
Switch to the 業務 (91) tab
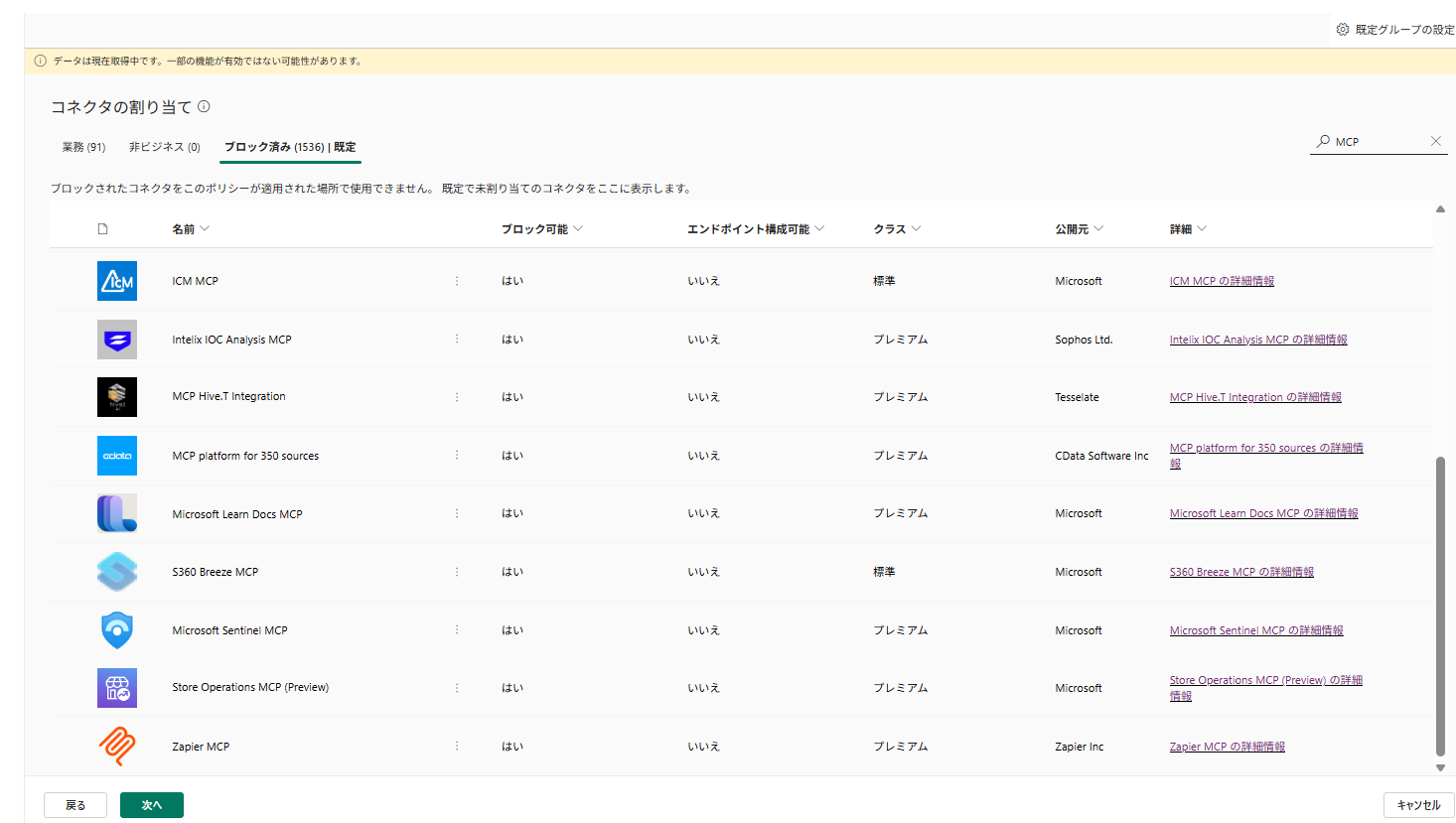pos(83,147)
